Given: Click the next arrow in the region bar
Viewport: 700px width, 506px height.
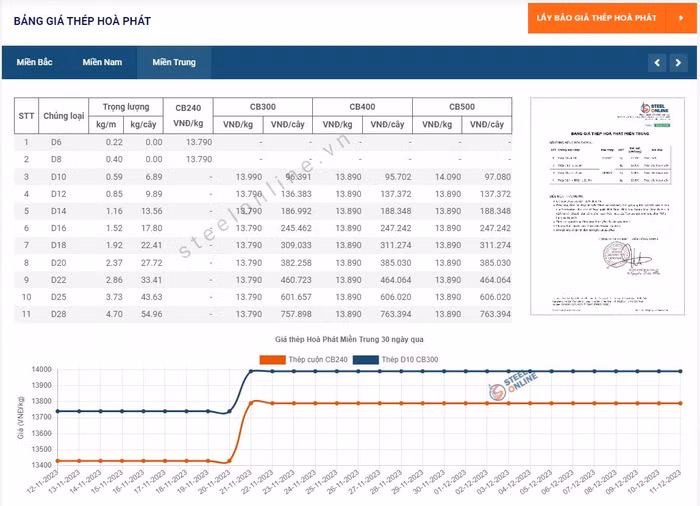Looking at the screenshot, I should (679, 63).
